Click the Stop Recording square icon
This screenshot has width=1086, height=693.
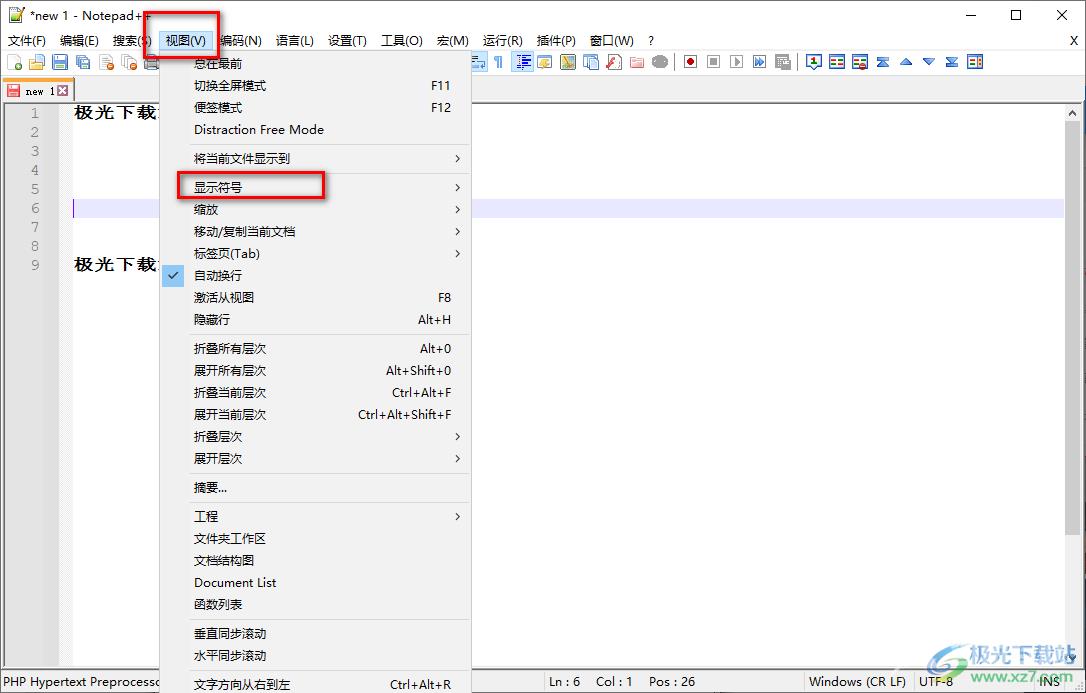(x=713, y=62)
